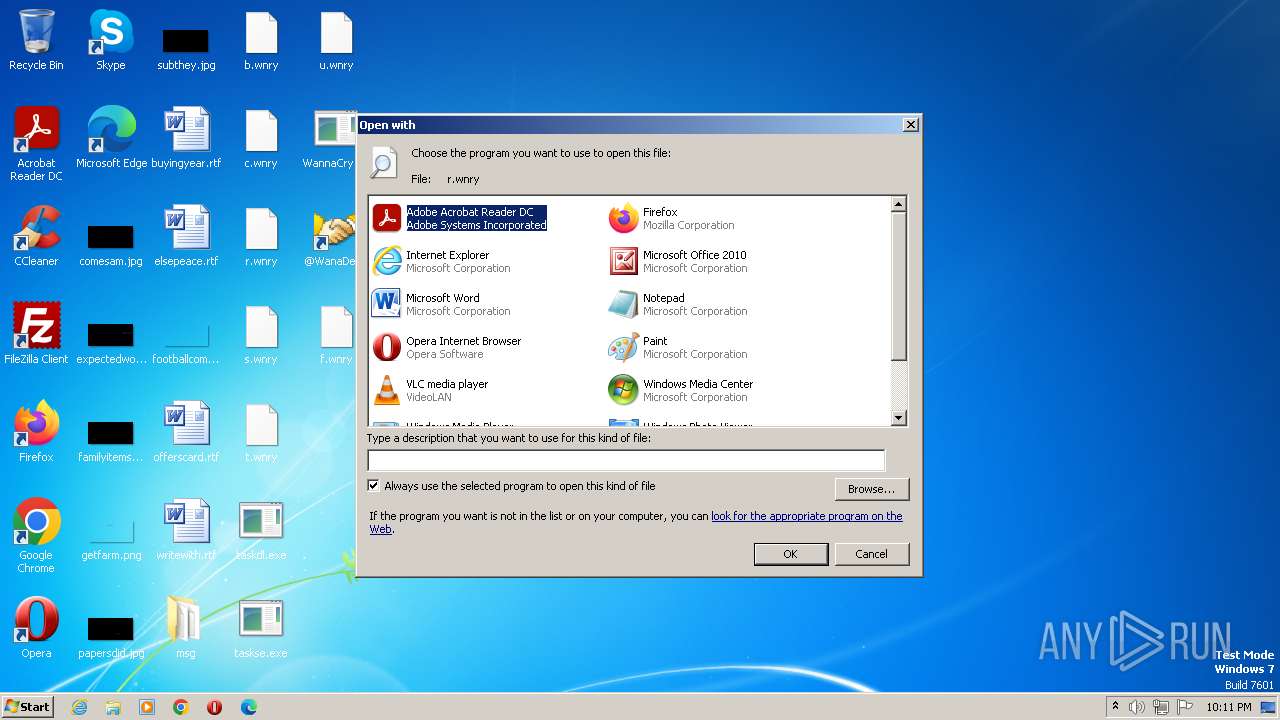This screenshot has height=720, width=1280.
Task: Click the program list scrollbar down arrow
Action: 898,418
